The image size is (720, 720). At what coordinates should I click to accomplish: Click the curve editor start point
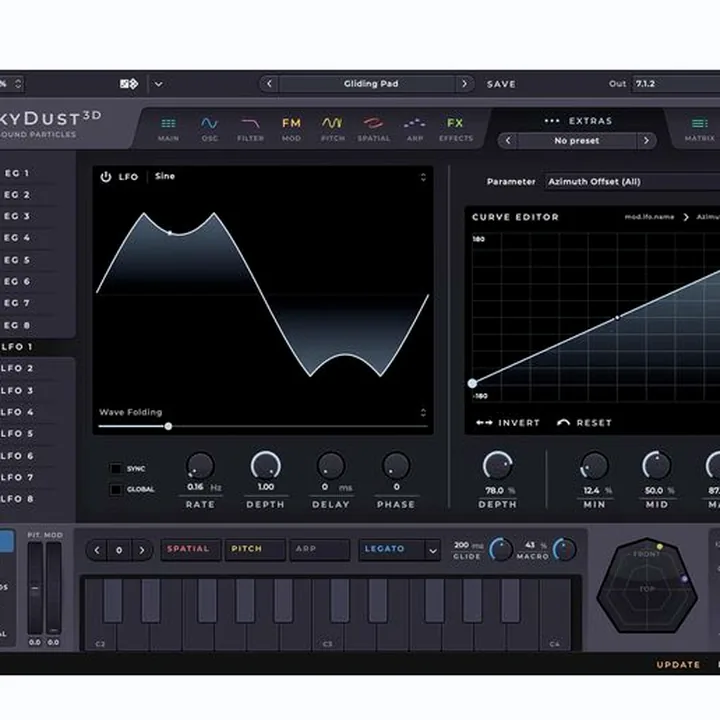coord(472,383)
